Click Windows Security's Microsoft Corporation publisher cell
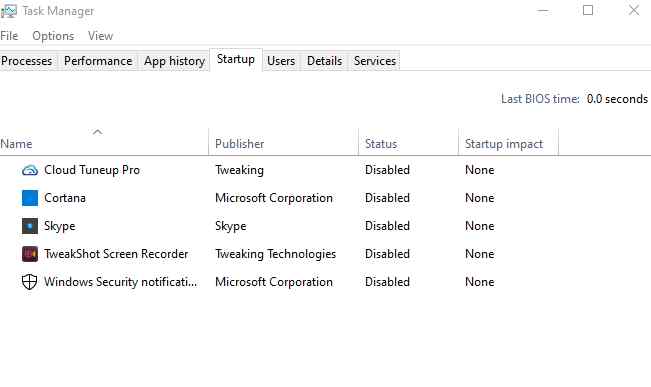 tap(274, 282)
